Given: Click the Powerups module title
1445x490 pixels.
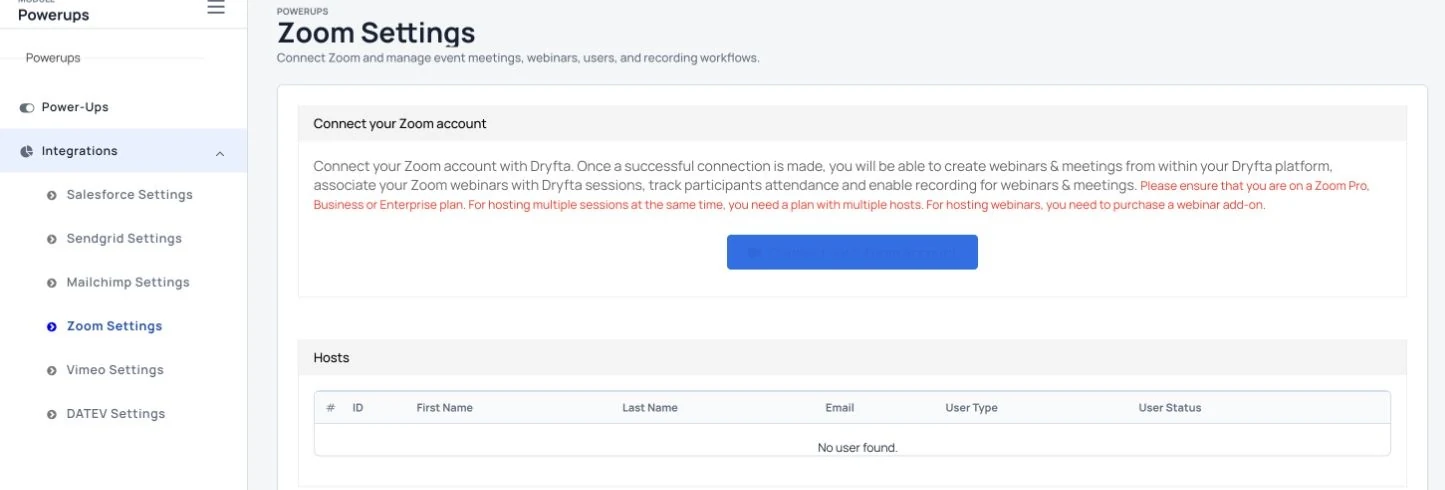Looking at the screenshot, I should 53,15.
